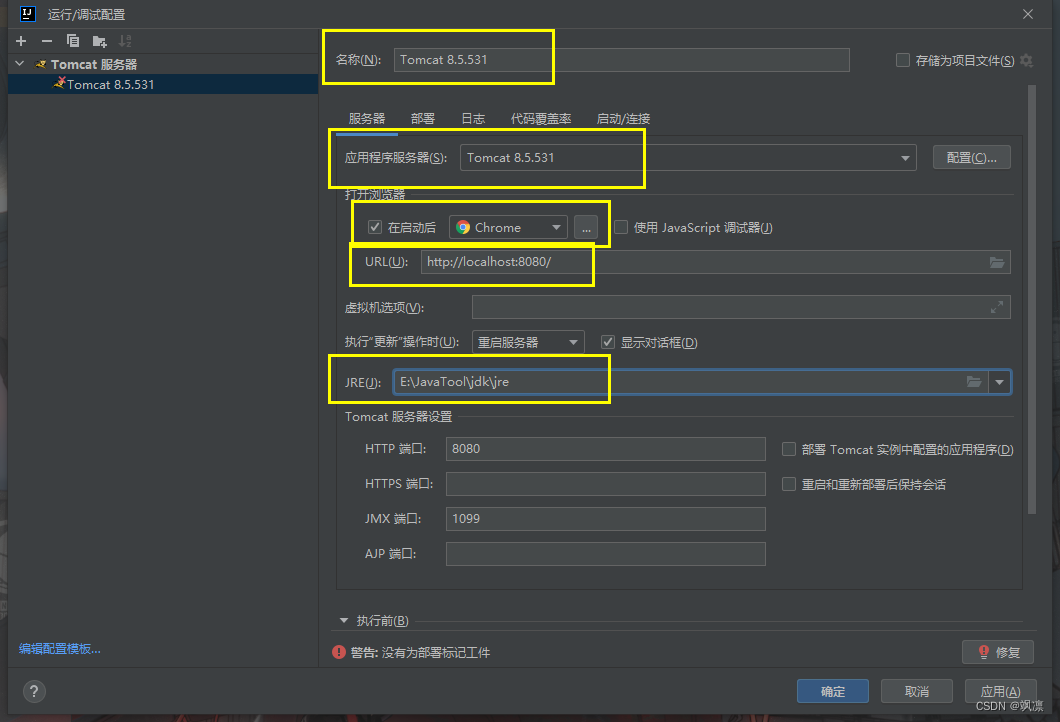Click the Remove Configuration minus icon

tap(47, 41)
